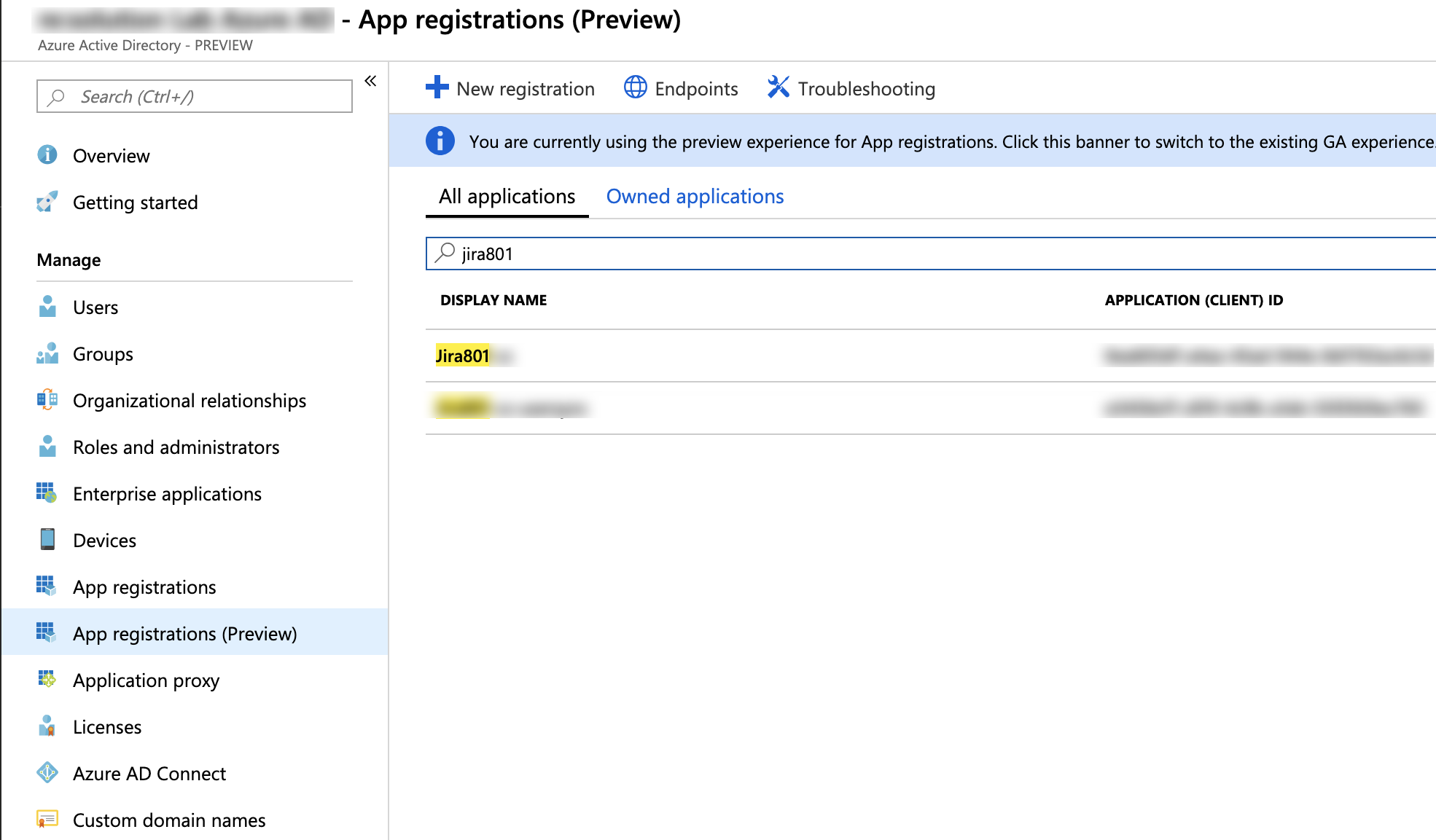This screenshot has height=840, width=1436.
Task: Click the DISPLAY NAME column header
Action: pos(493,300)
